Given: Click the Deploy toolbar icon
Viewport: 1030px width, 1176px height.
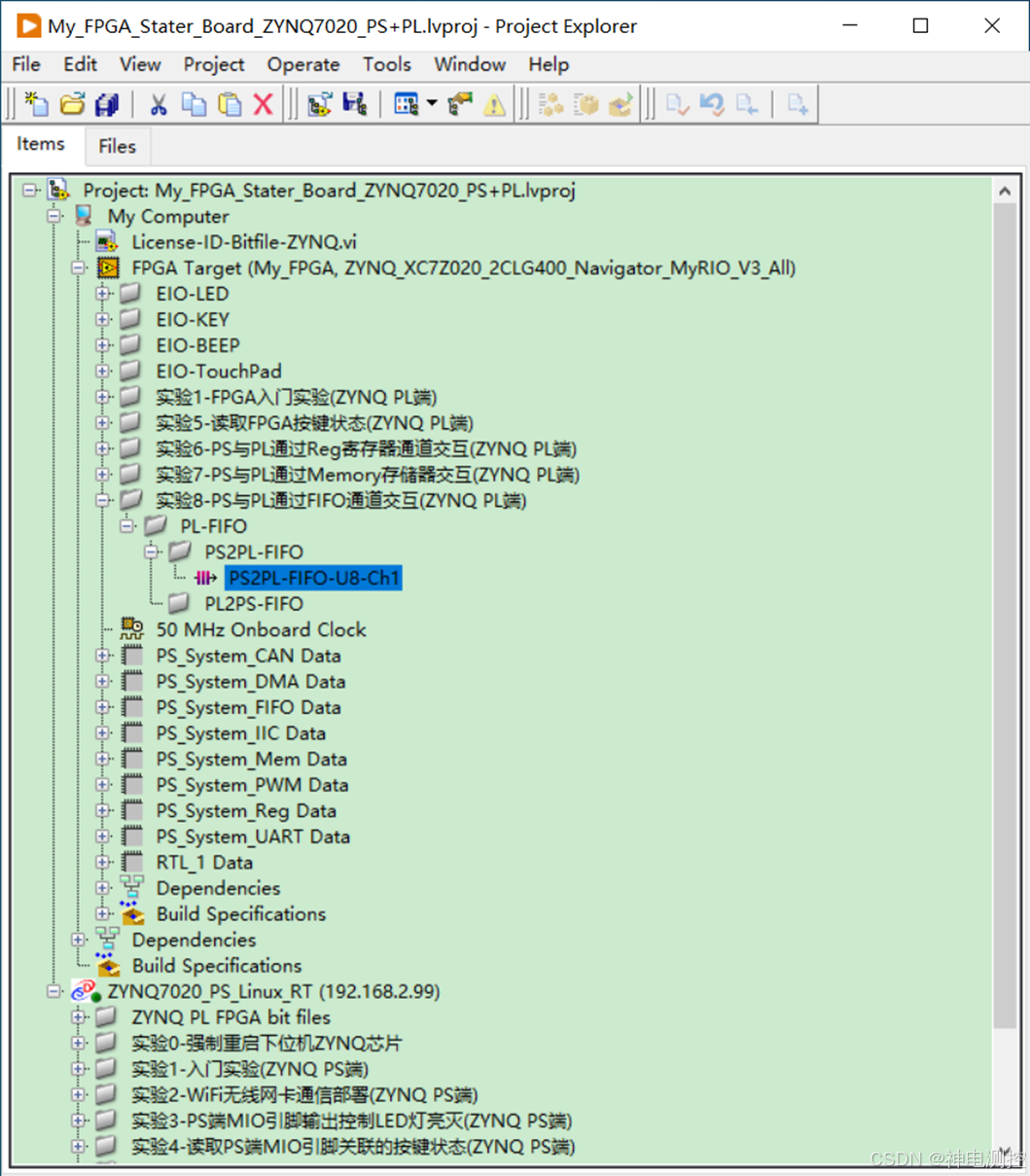Looking at the screenshot, I should 621,104.
